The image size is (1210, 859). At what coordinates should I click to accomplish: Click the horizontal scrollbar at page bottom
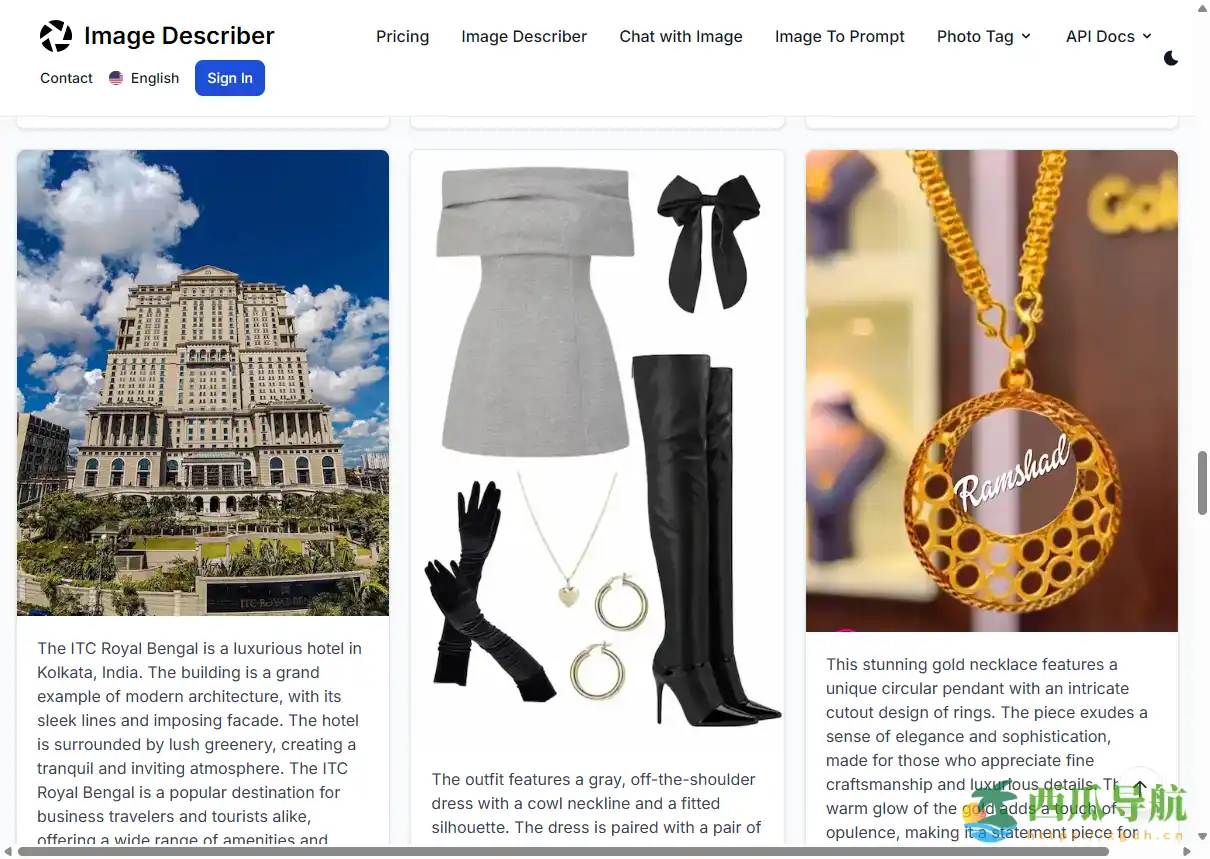563,851
